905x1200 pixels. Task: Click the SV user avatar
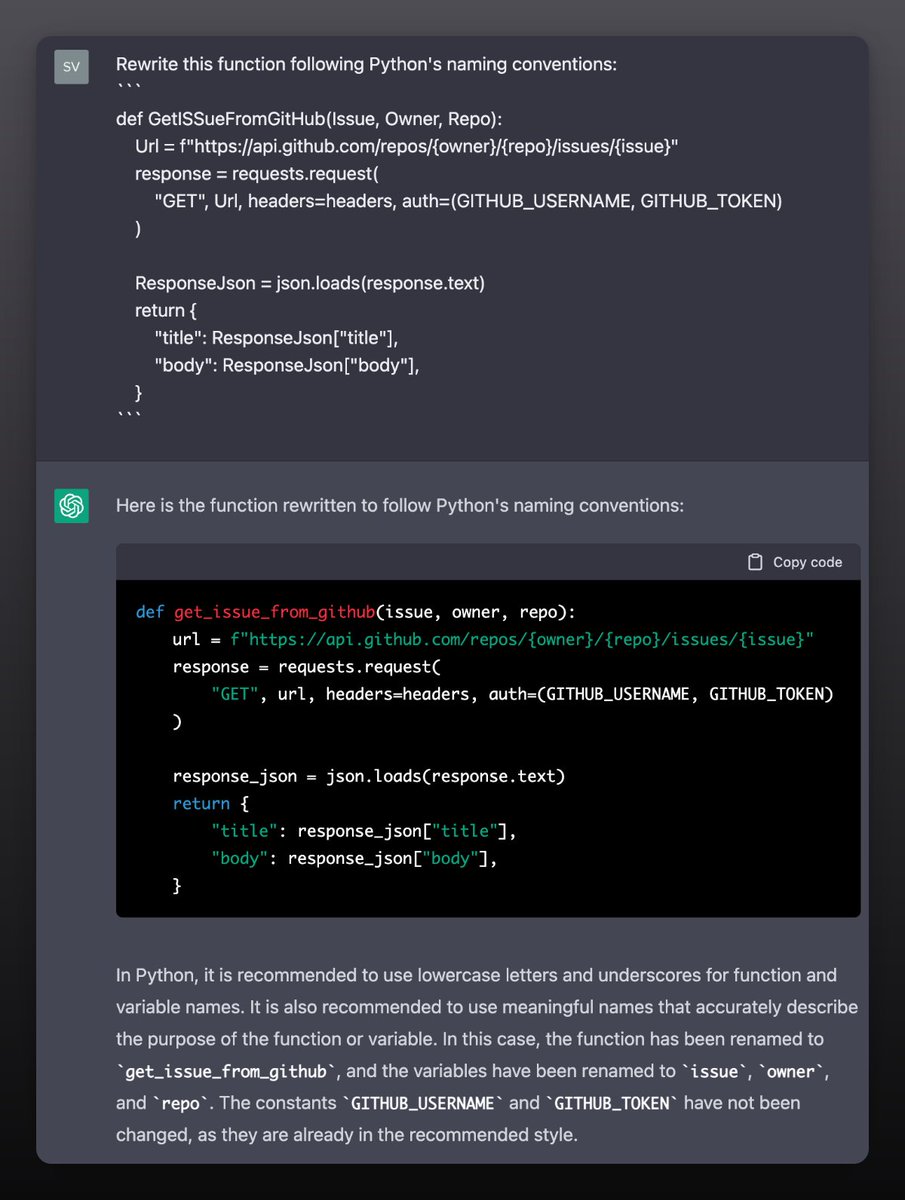(71, 66)
